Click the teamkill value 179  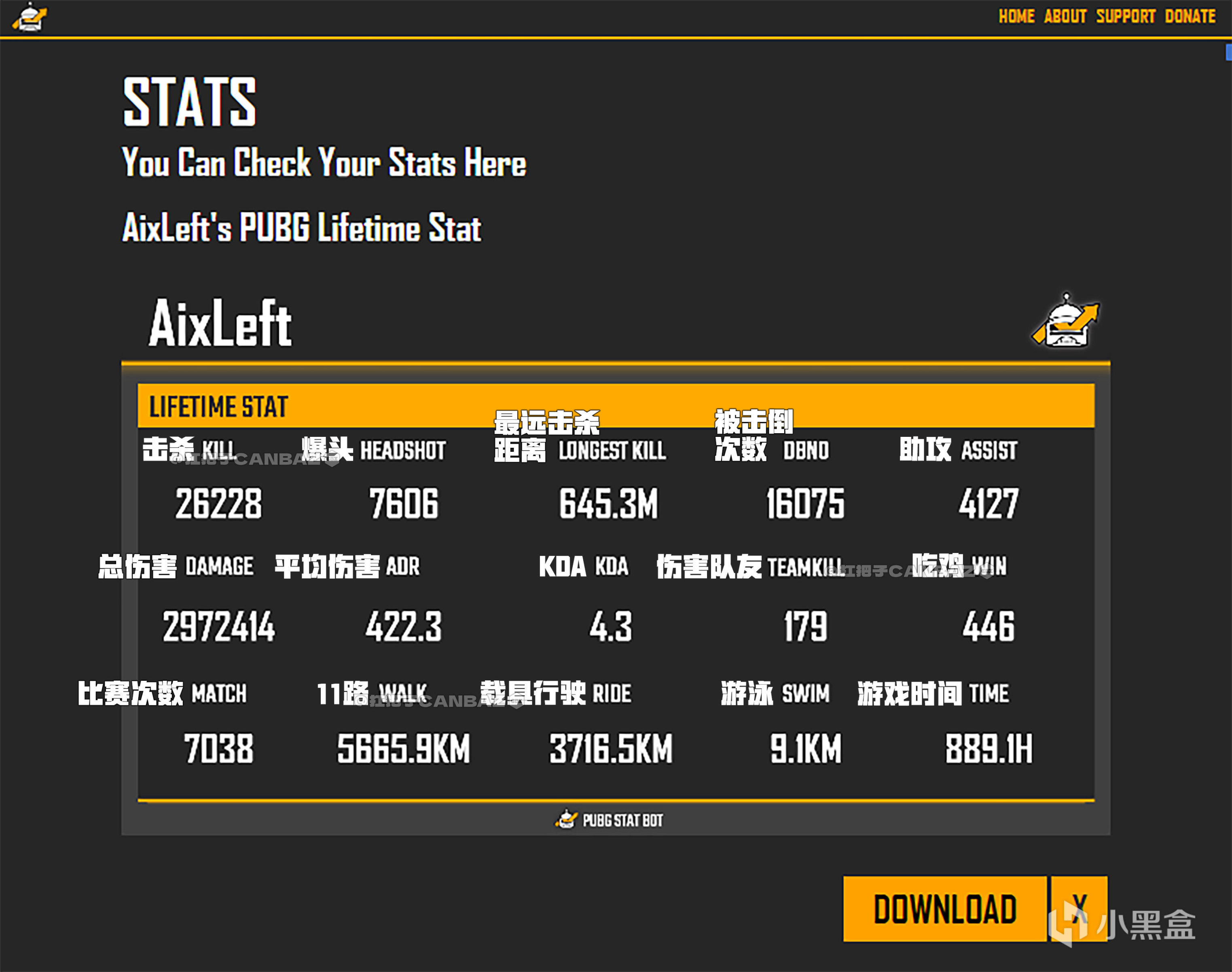coord(805,627)
